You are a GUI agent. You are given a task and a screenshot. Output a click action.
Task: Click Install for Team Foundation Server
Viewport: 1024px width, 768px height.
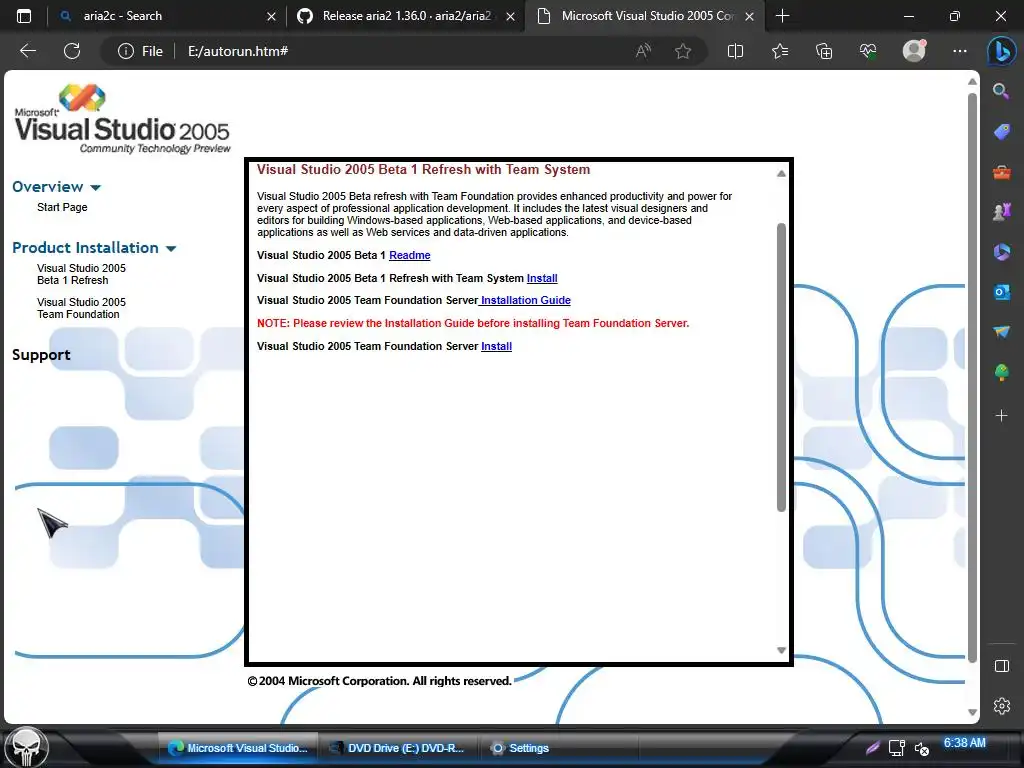pos(496,346)
